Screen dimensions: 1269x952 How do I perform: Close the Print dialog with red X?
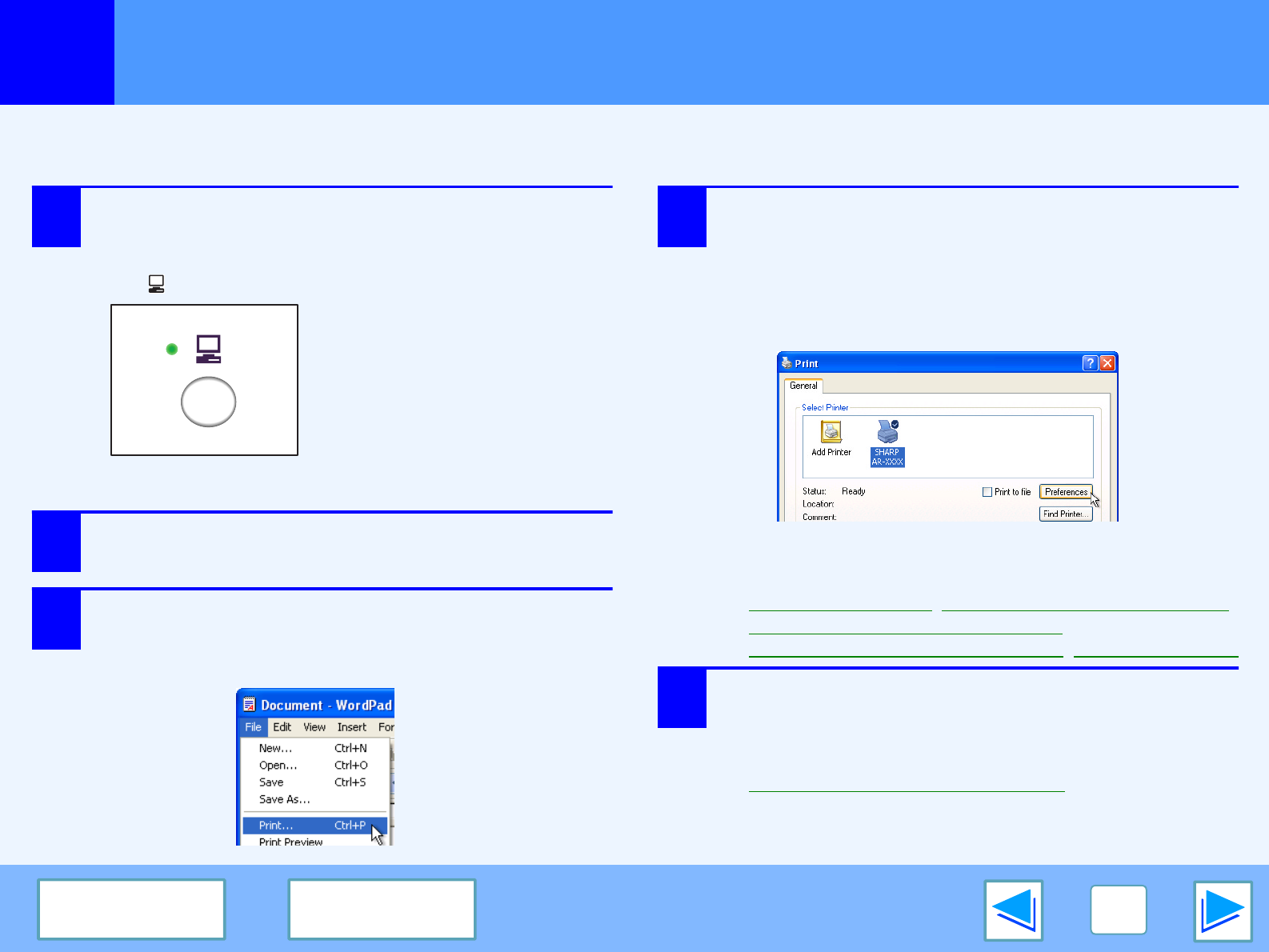pyautogui.click(x=1107, y=363)
